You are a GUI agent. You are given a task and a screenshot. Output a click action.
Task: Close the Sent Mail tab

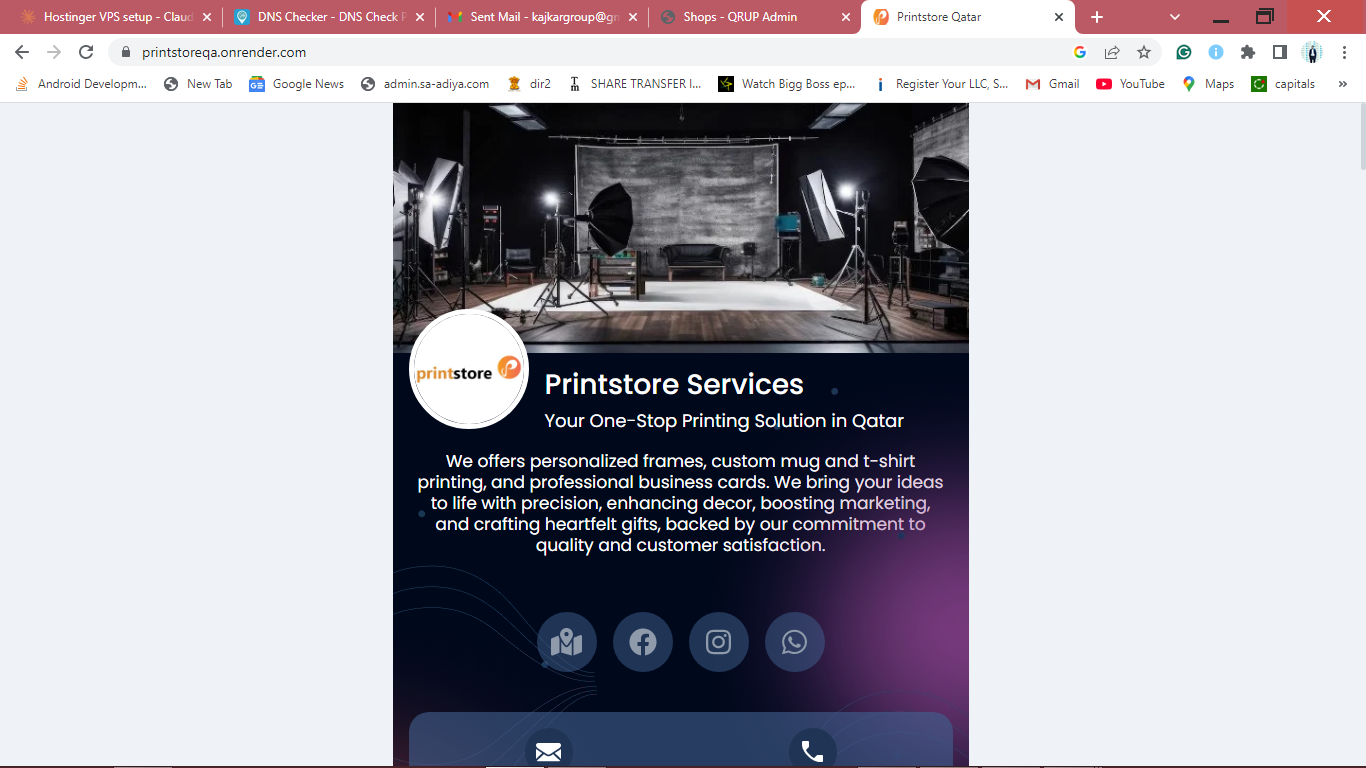(x=632, y=17)
